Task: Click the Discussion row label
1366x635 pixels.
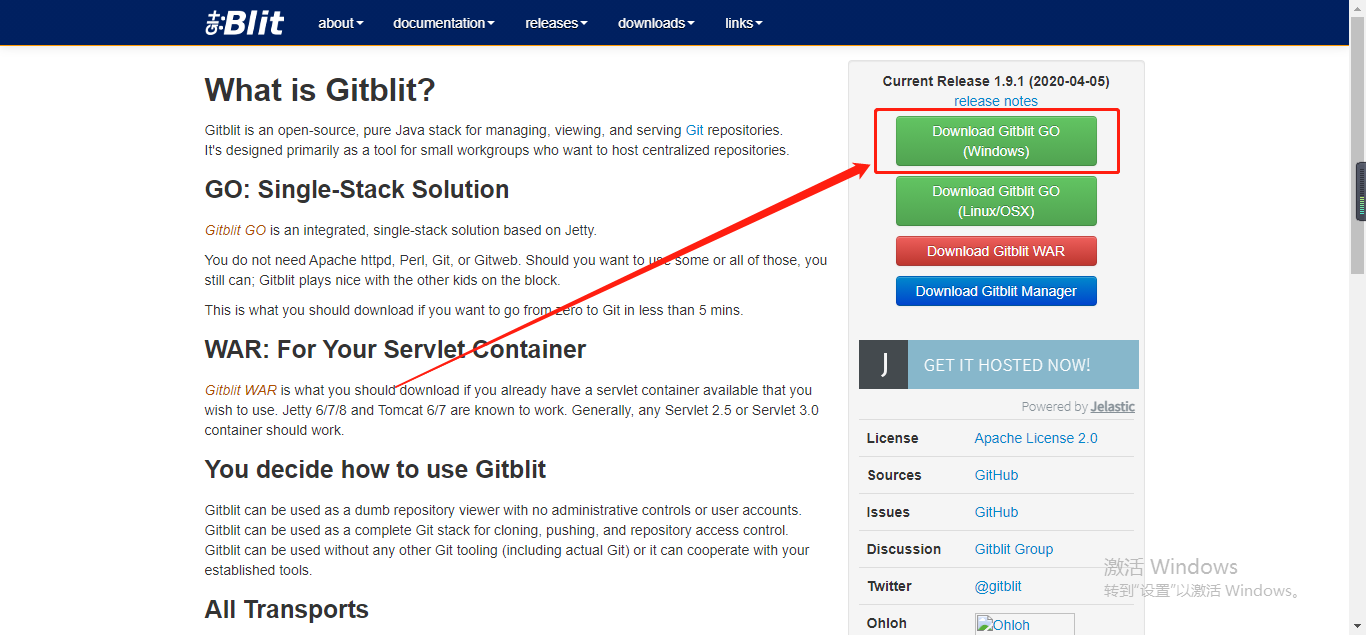Action: [x=904, y=549]
